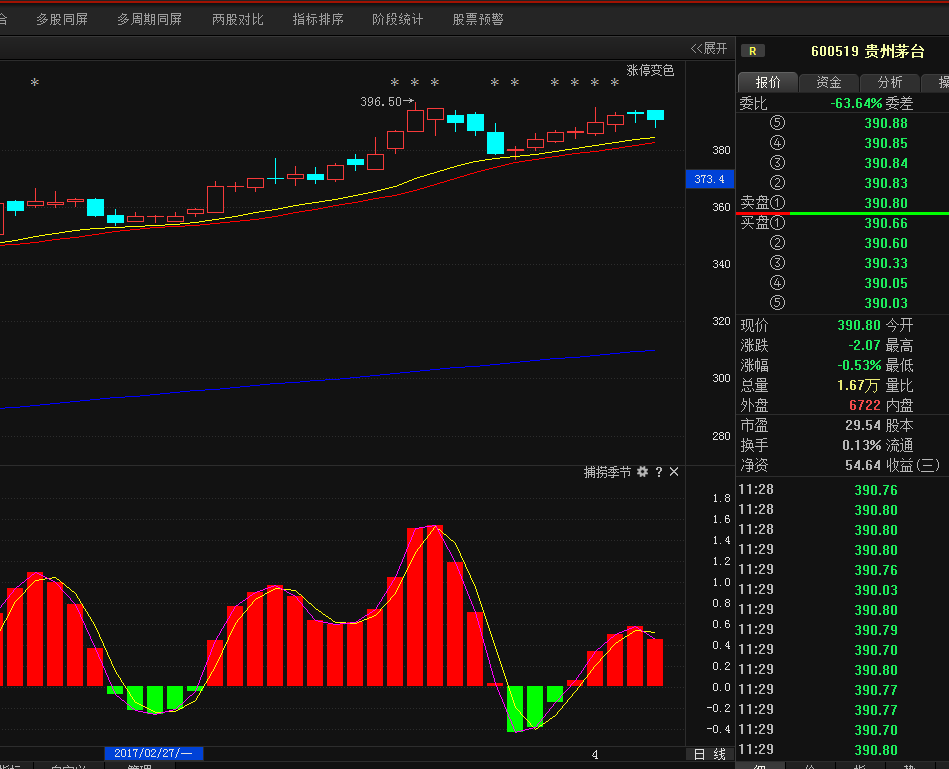Click the 380 price axis label
The height and width of the screenshot is (769, 949).
coord(721,150)
